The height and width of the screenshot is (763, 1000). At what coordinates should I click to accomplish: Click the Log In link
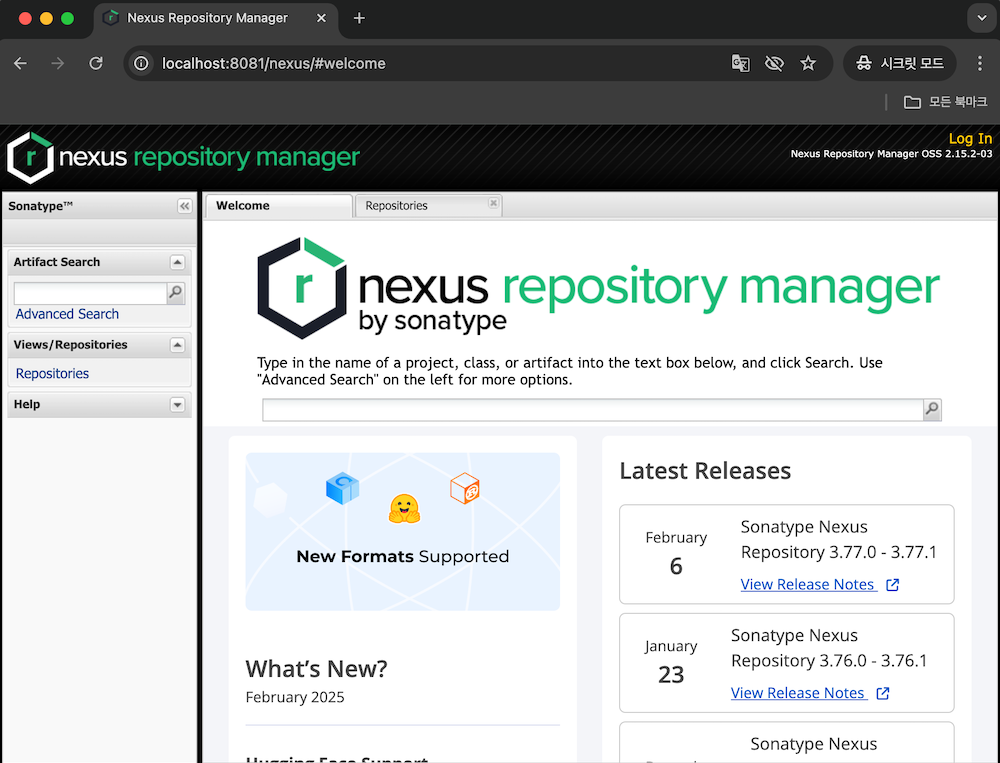pyautogui.click(x=970, y=139)
